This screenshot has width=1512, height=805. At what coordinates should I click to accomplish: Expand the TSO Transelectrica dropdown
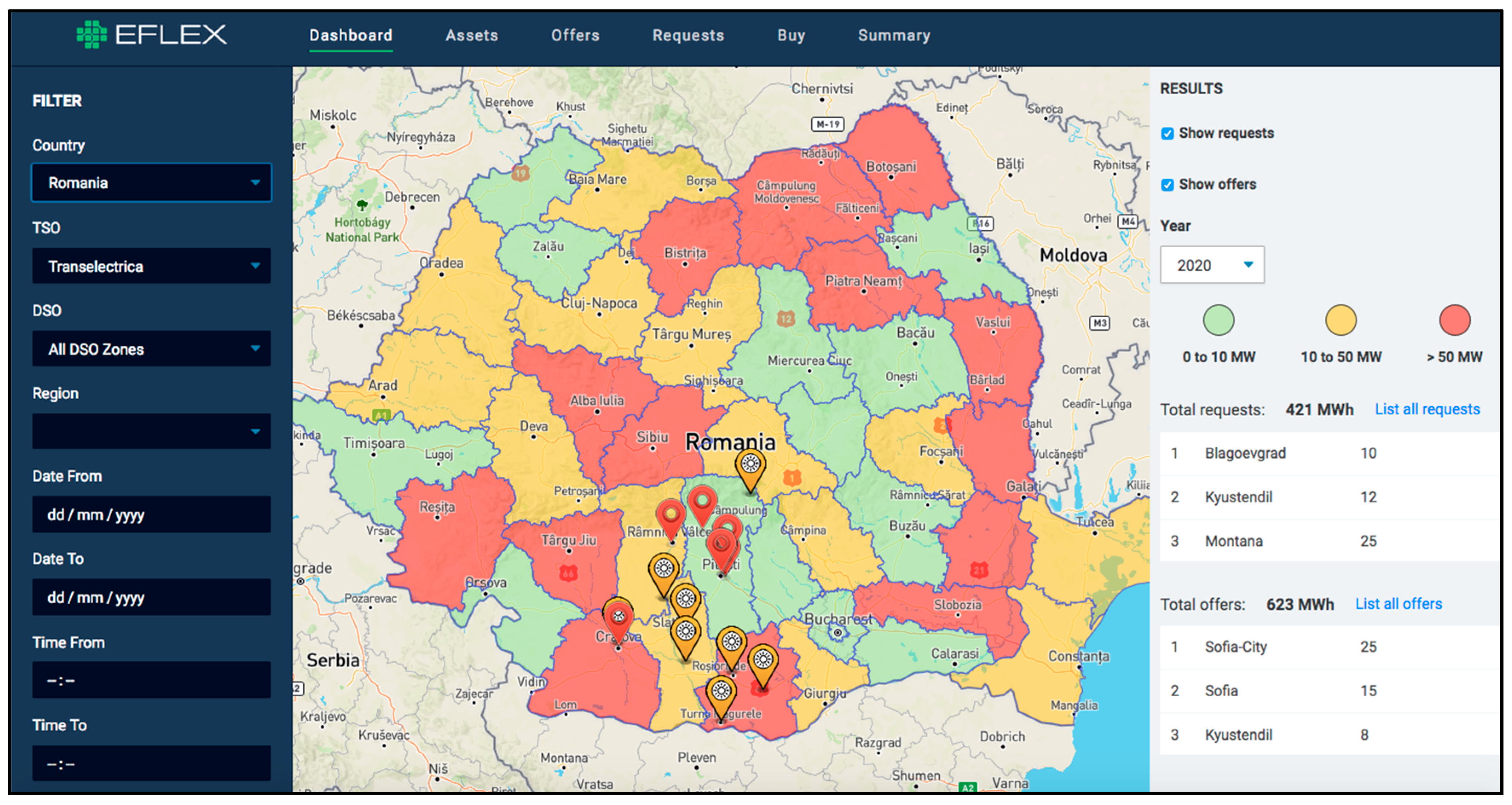point(151,266)
